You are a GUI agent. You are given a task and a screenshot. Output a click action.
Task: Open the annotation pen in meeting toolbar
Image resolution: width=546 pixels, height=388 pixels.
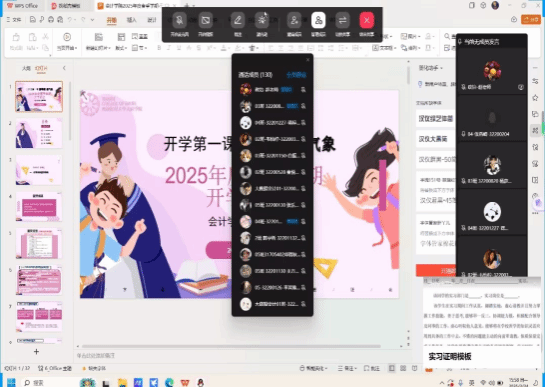coord(237,20)
